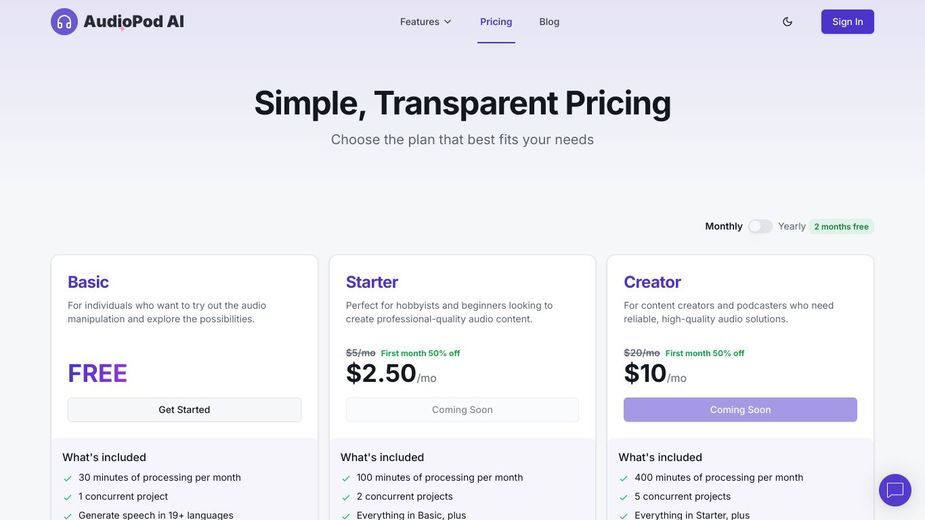This screenshot has height=520, width=925.
Task: Open the Pricing tab in the navigation
Action: pos(496,22)
